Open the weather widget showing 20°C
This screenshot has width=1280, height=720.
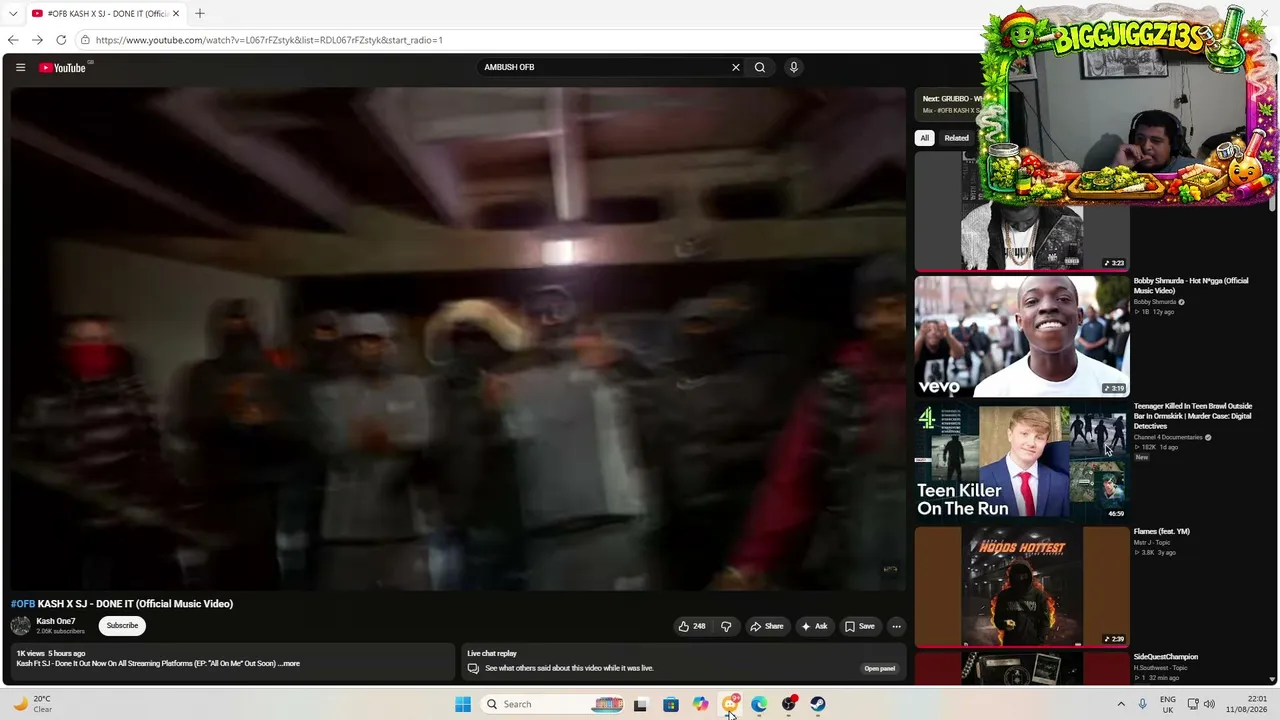click(32, 704)
